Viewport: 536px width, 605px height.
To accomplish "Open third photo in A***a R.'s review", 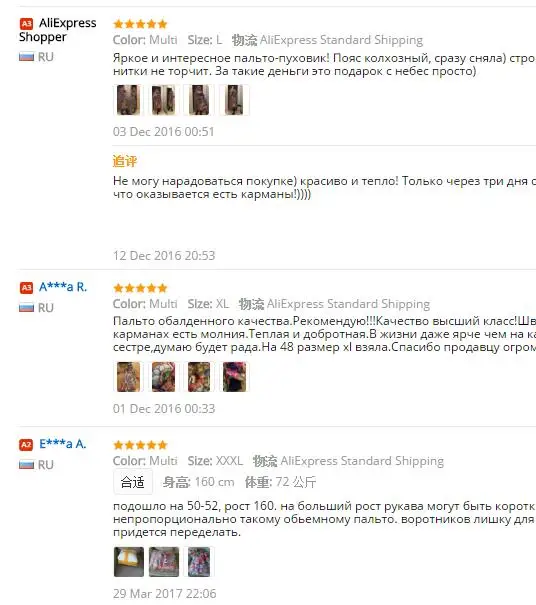I will [199, 377].
